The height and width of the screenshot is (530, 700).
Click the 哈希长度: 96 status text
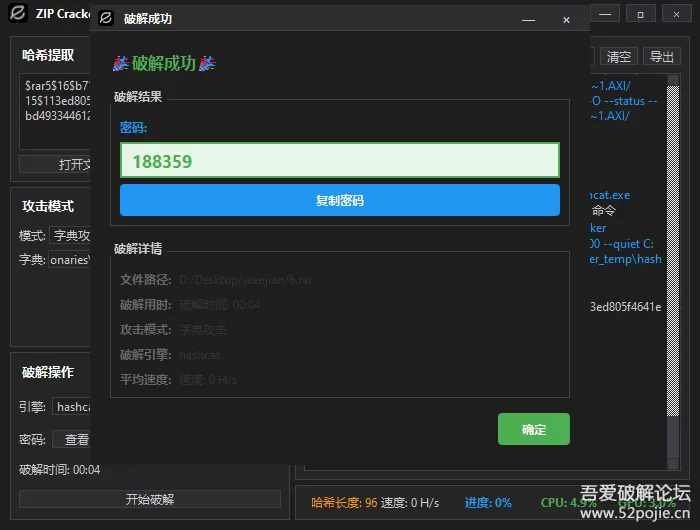[x=344, y=503]
